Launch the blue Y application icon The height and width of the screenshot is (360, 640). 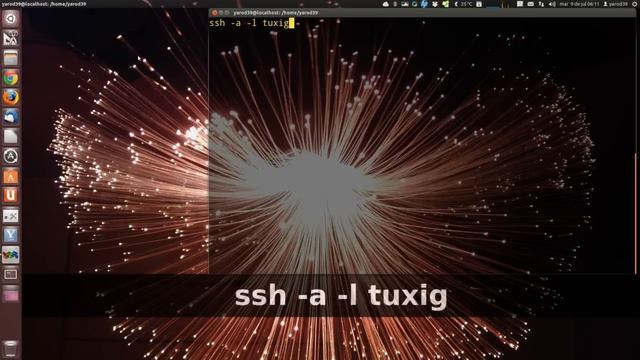tap(11, 235)
